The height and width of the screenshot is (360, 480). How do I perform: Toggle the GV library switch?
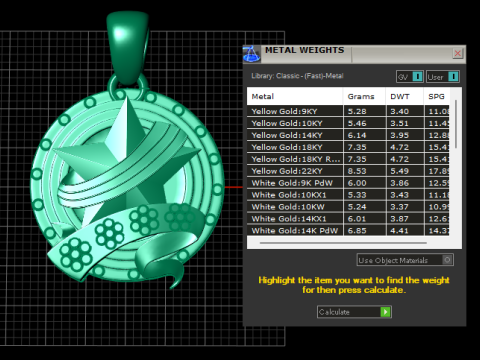410,77
